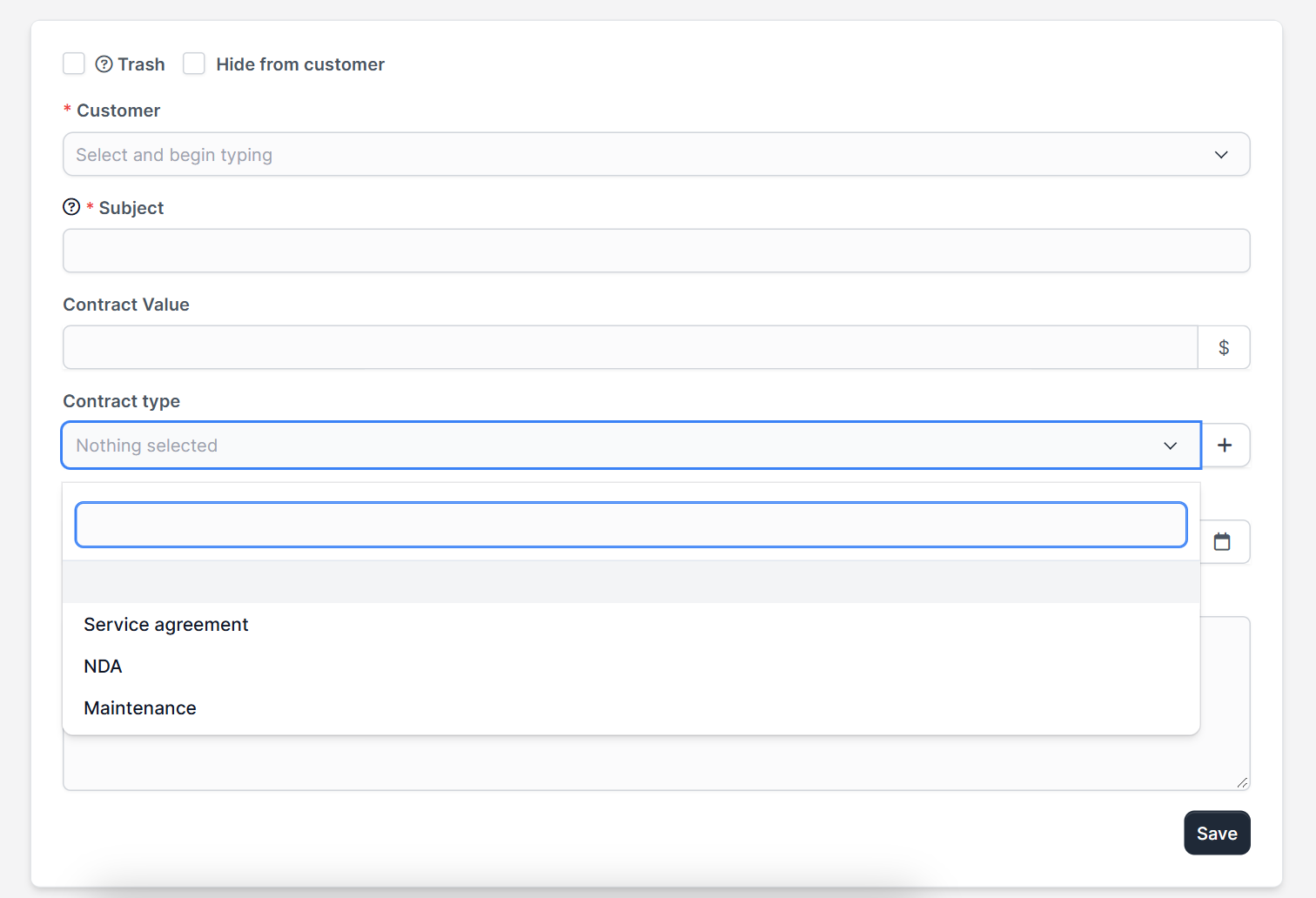Screen dimensions: 1316x898
Task: Select the blank contract type option
Action: (x=631, y=582)
